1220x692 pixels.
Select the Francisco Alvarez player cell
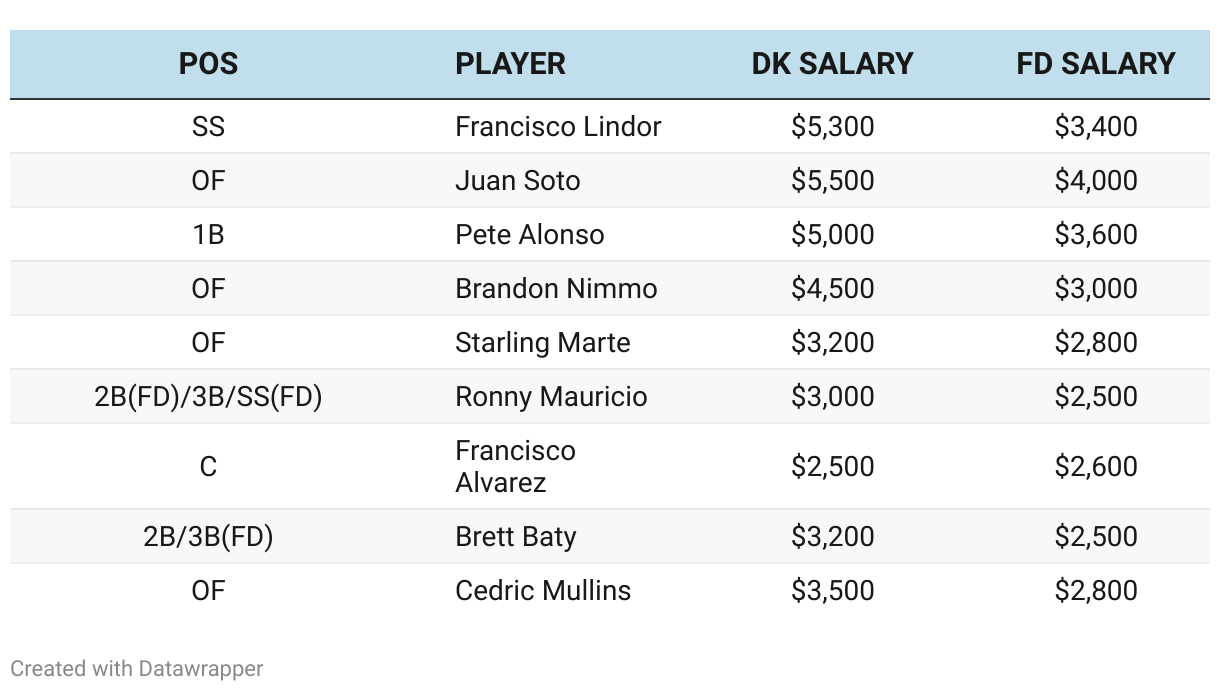515,466
